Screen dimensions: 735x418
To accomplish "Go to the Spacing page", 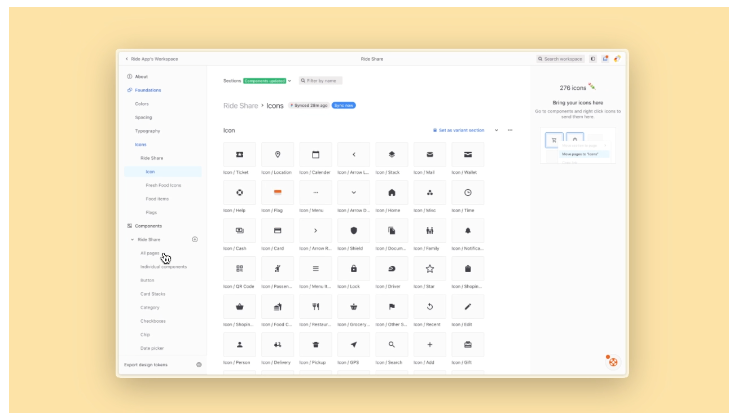I will pos(143,117).
